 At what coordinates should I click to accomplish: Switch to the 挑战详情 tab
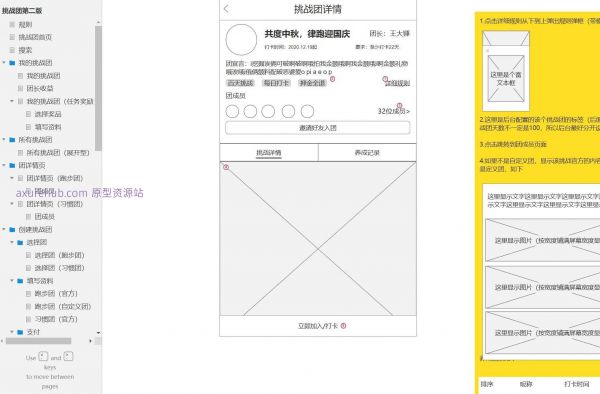coord(269,153)
